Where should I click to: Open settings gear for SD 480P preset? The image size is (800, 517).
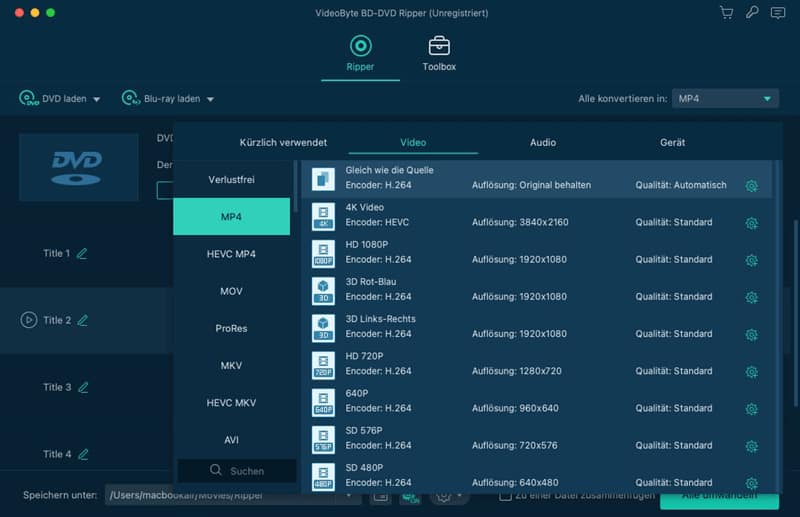pyautogui.click(x=751, y=483)
